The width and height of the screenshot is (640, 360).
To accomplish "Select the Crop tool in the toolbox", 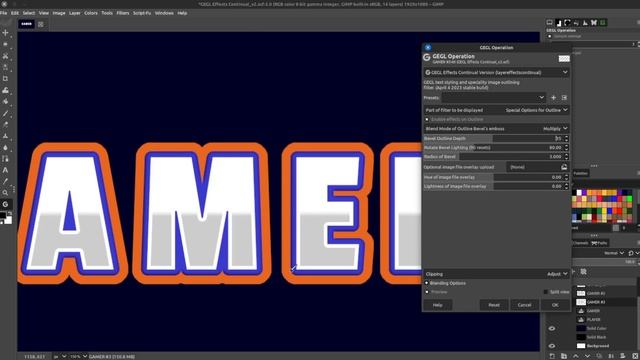I will point(5,78).
